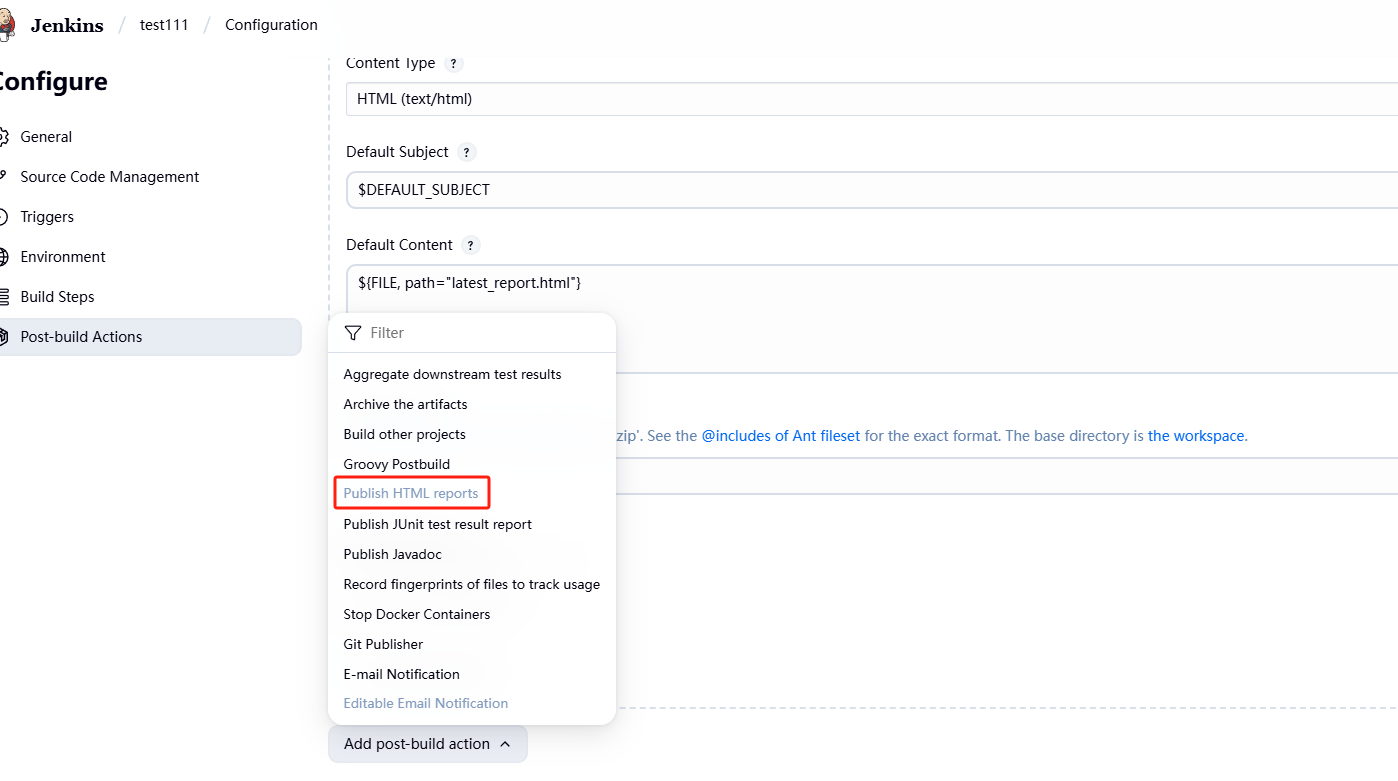Go to Source Code Management section
This screenshot has width=1398, height=781.
pos(110,177)
